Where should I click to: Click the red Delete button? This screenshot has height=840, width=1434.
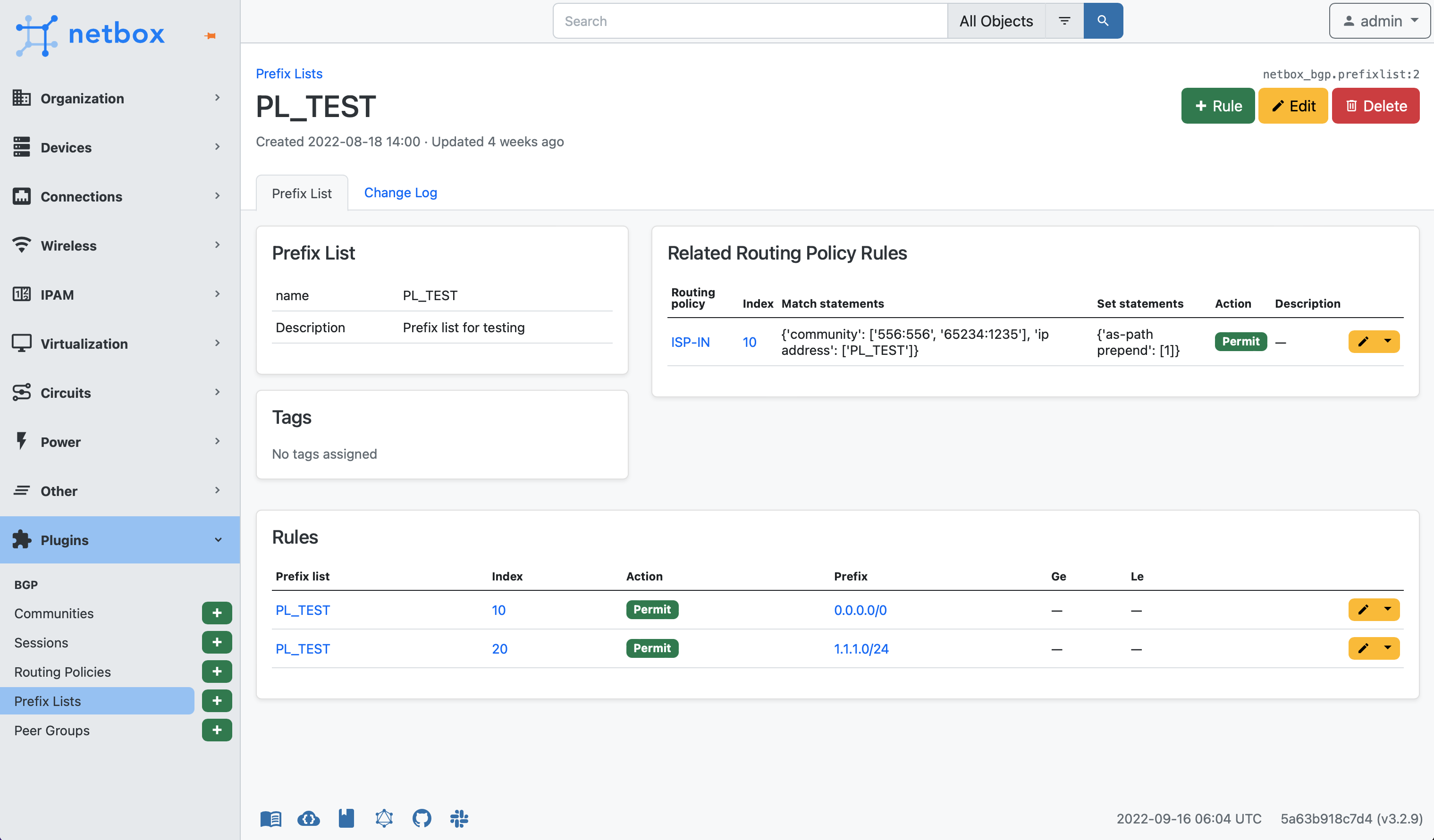[1375, 106]
